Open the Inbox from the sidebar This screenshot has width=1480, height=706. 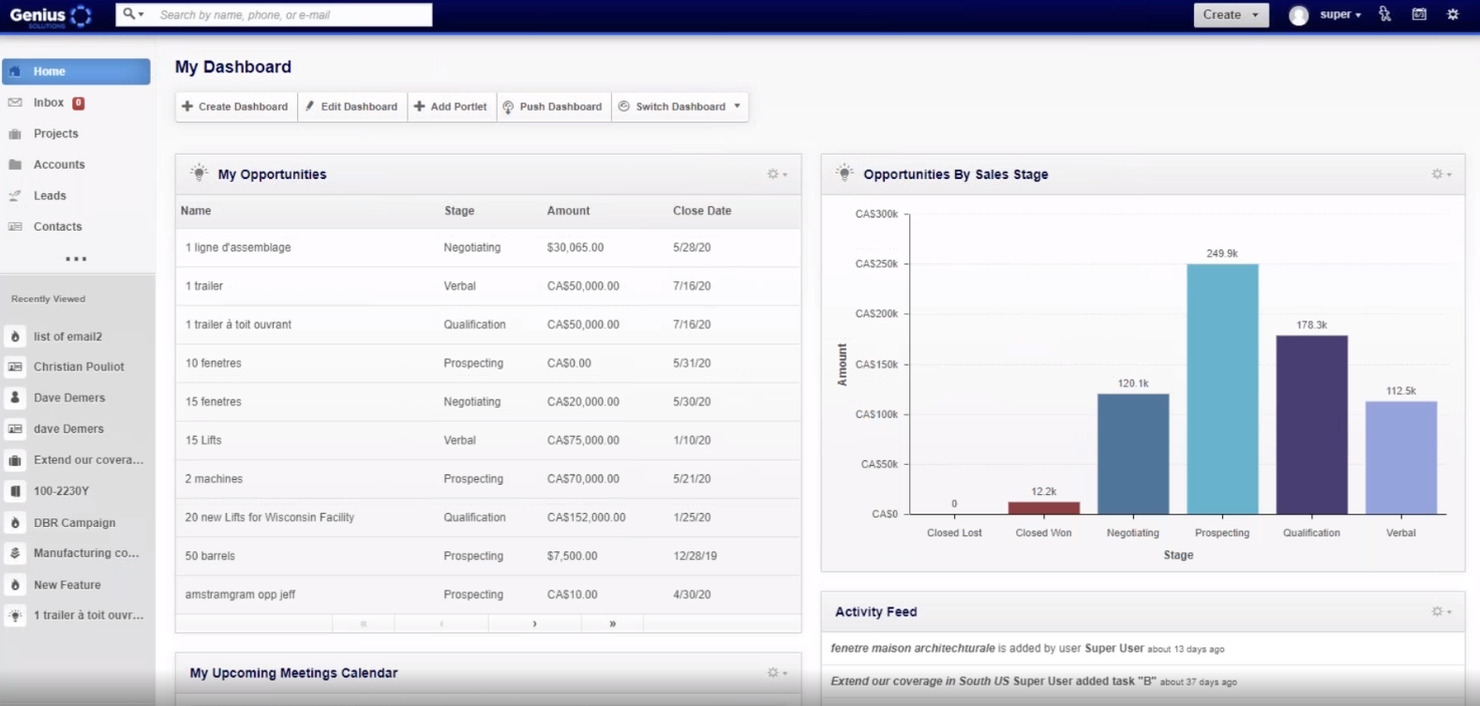pyautogui.click(x=48, y=102)
